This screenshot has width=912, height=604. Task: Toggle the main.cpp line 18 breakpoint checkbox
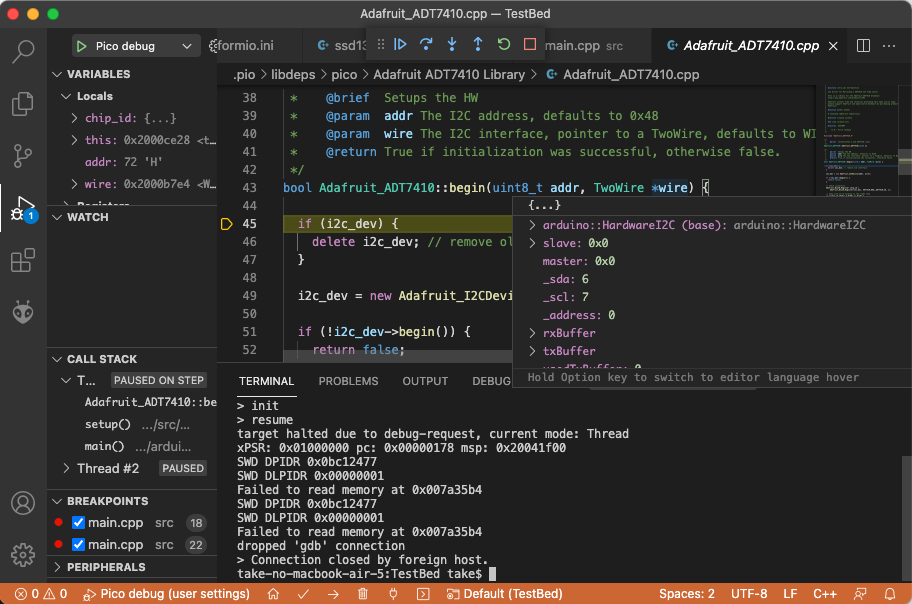click(x=77, y=522)
